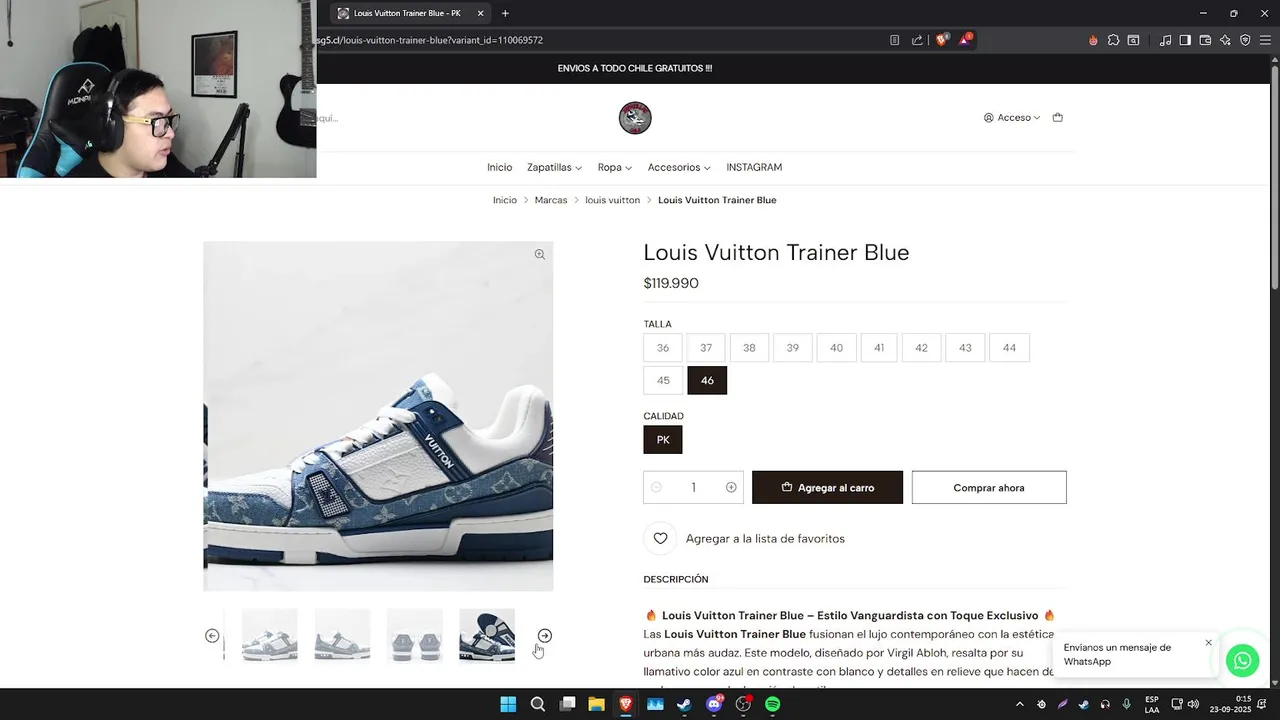The height and width of the screenshot is (720, 1280).
Task: Expand the Accesorios menu
Action: [679, 167]
